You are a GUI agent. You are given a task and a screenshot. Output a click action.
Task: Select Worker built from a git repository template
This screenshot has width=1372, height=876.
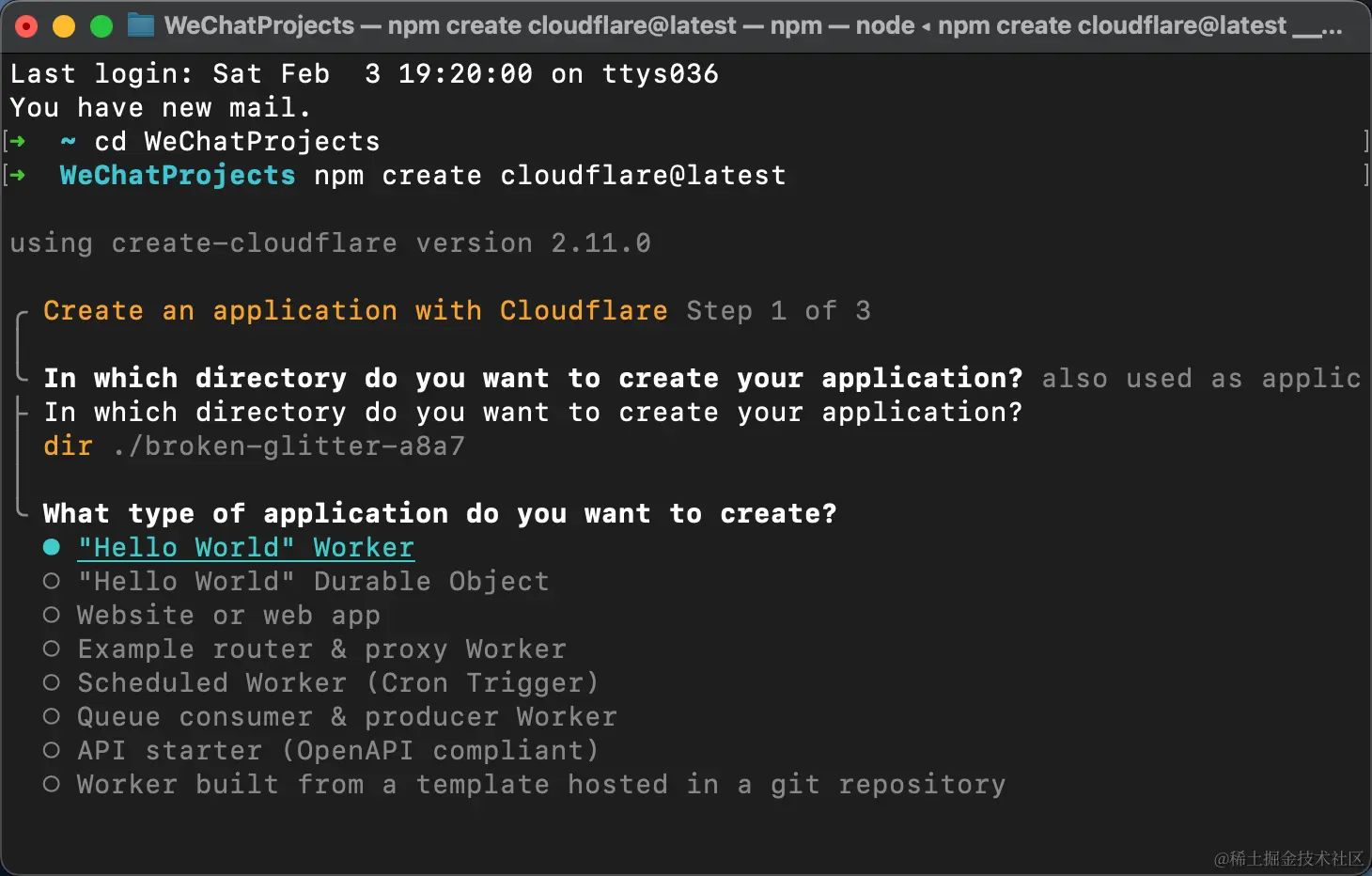(x=540, y=784)
